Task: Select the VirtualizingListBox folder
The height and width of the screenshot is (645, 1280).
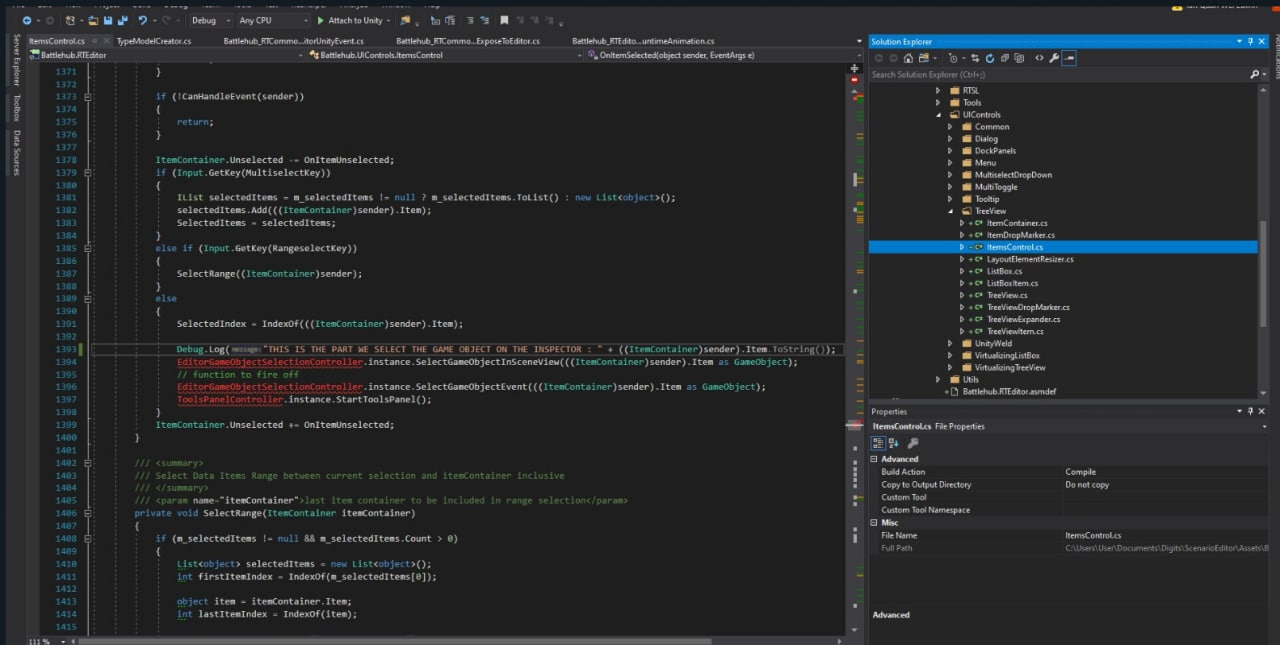Action: (1007, 355)
